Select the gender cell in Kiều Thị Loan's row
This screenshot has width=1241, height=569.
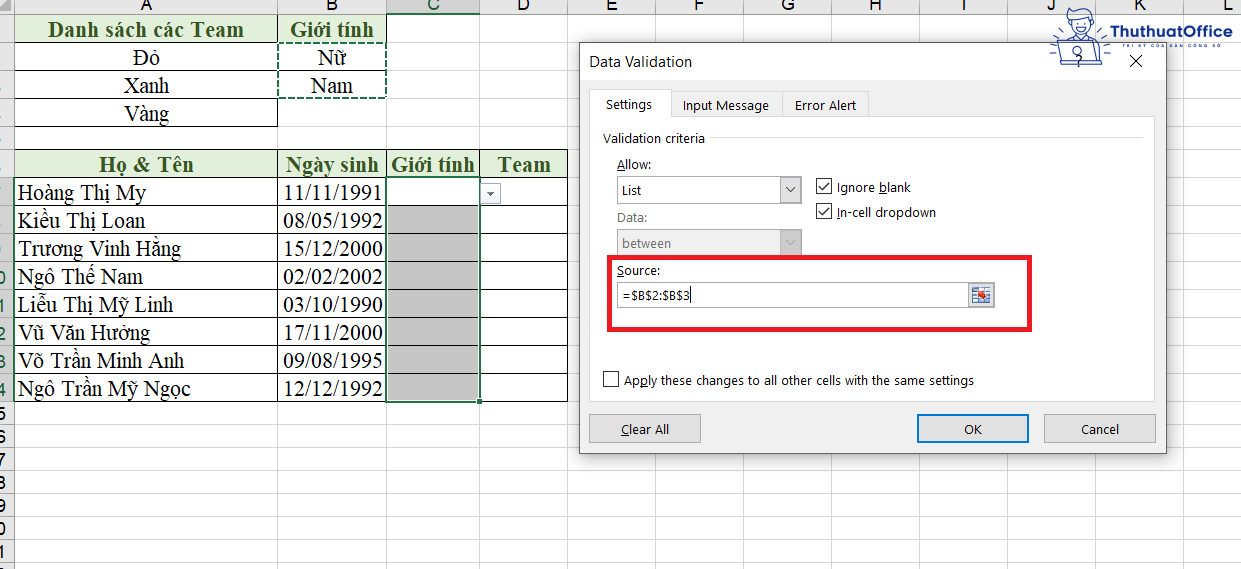coord(433,220)
